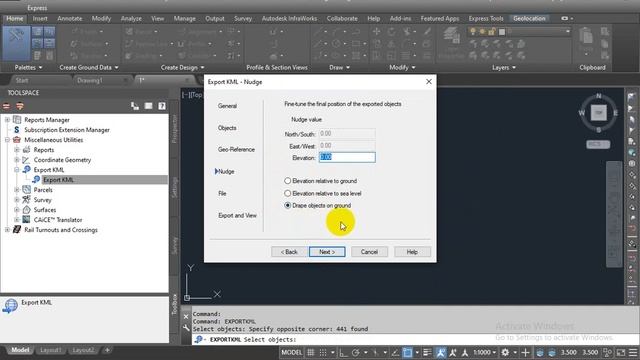Open the 1:1000 annotation scale dropdown
The height and width of the screenshot is (360, 640).
[485, 352]
